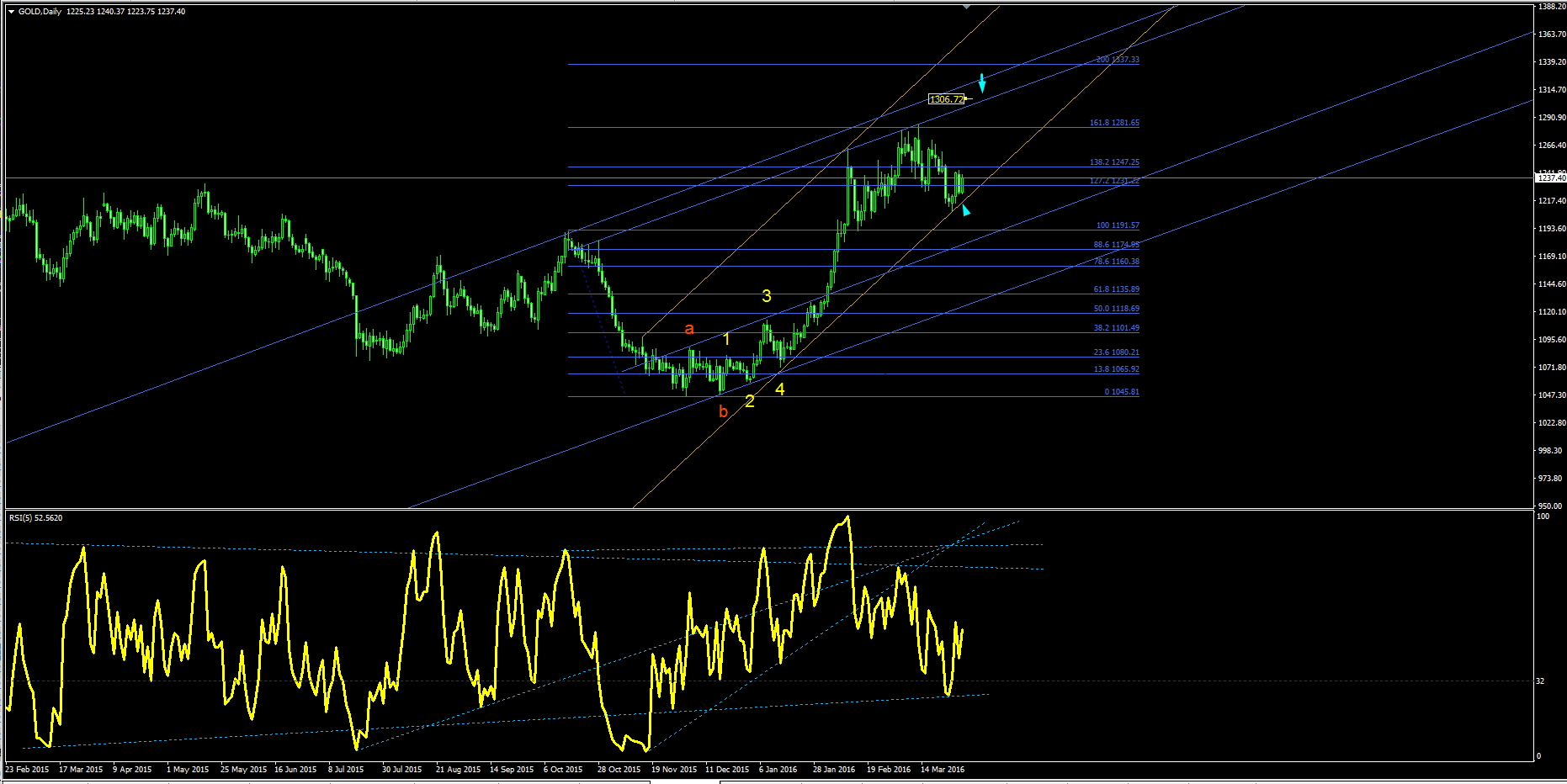Click the 1144.60 price axis value
Screen dimensions: 1567x784
click(x=1552, y=284)
